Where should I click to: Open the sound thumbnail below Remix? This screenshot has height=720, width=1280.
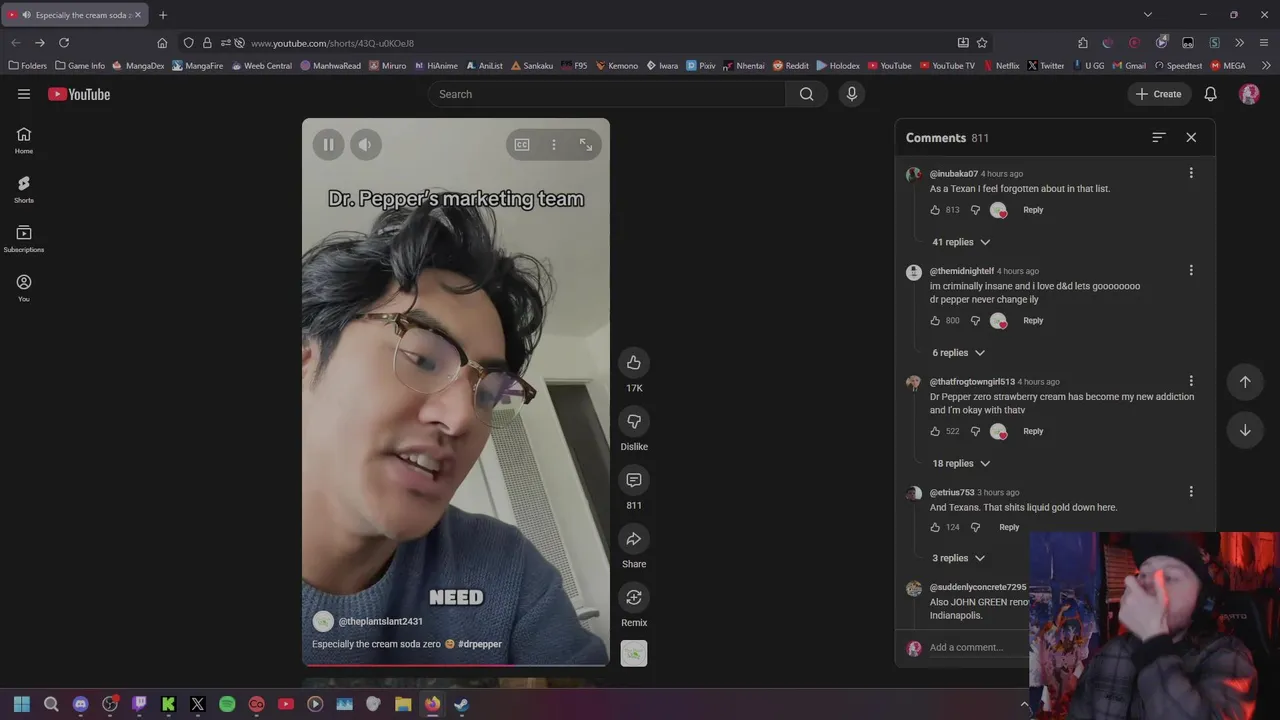(x=634, y=653)
